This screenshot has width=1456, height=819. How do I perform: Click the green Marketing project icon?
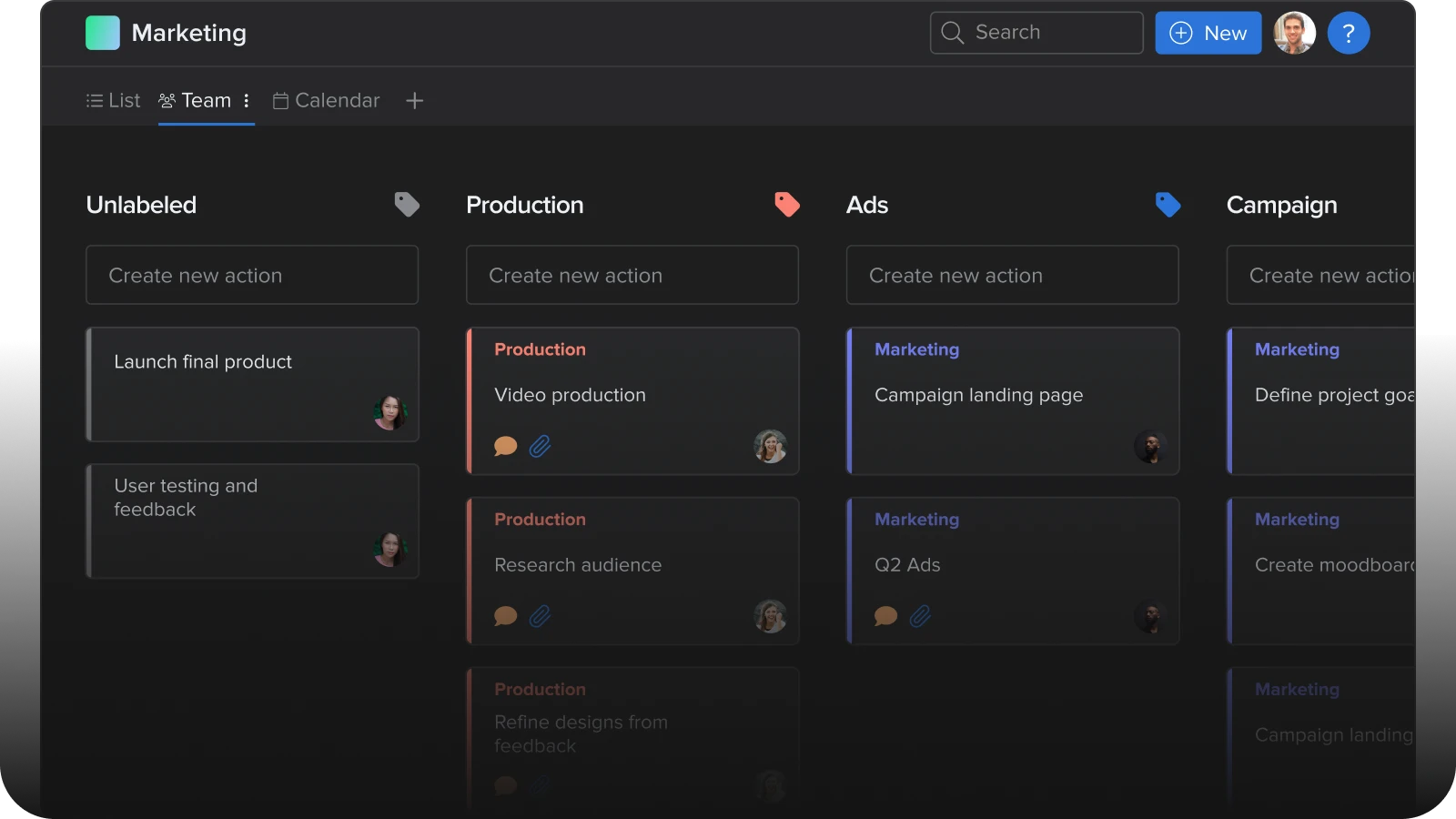103,34
